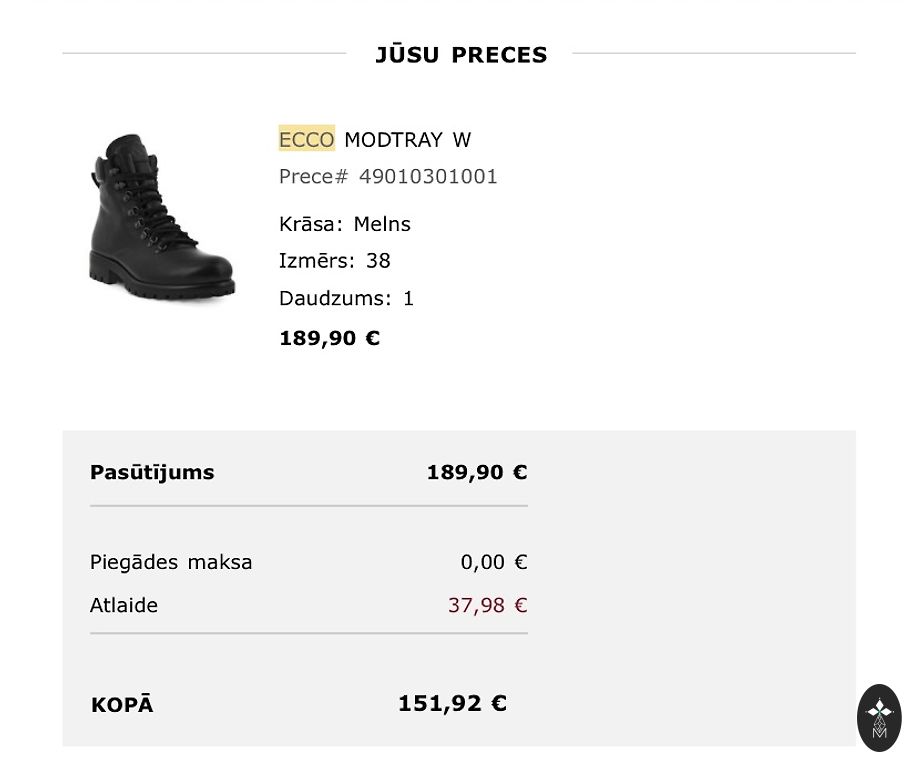Select the product number 49010301001
Screen dimensions: 918x768
(x=428, y=177)
